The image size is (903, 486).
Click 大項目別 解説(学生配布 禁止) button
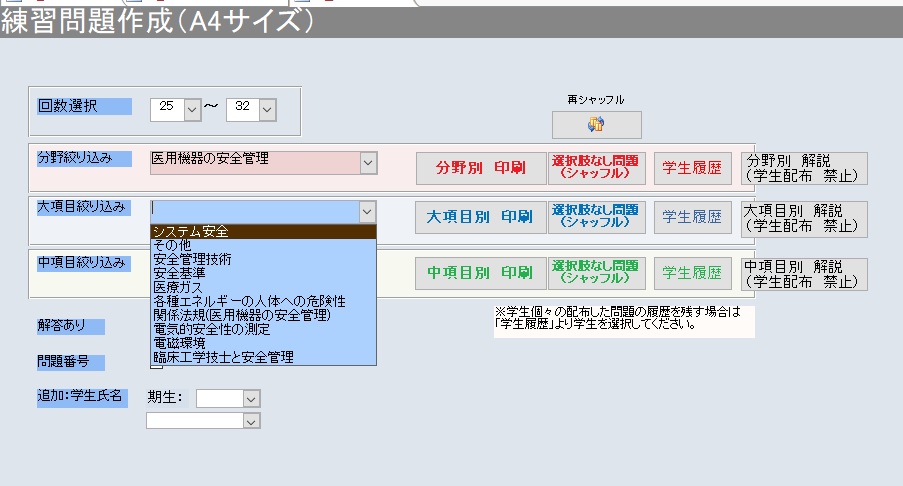tap(804, 219)
